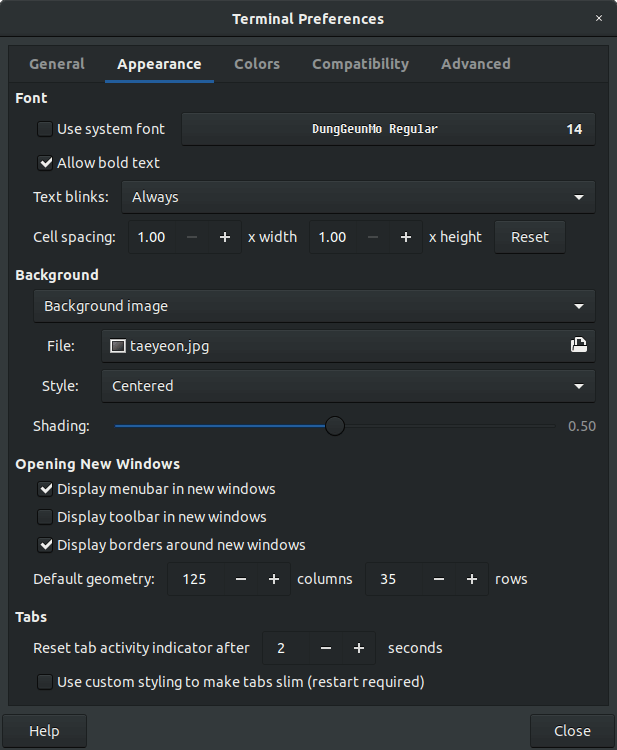This screenshot has height=750, width=617.
Task: Click the Shading slider handle
Action: click(x=335, y=426)
